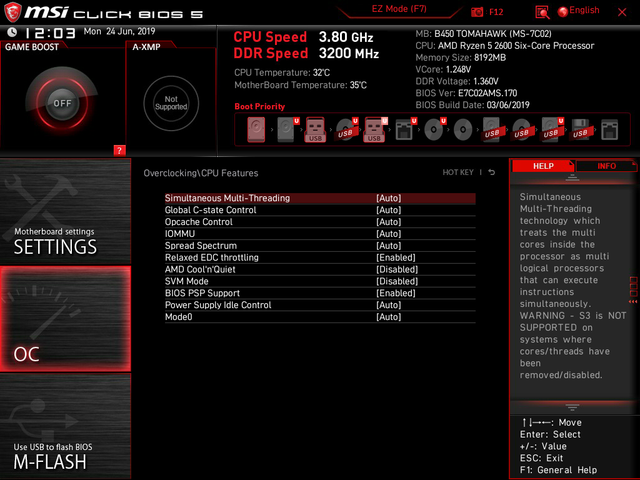Click the clock icon beside 12:03
This screenshot has height=480, width=640.
click(12, 32)
